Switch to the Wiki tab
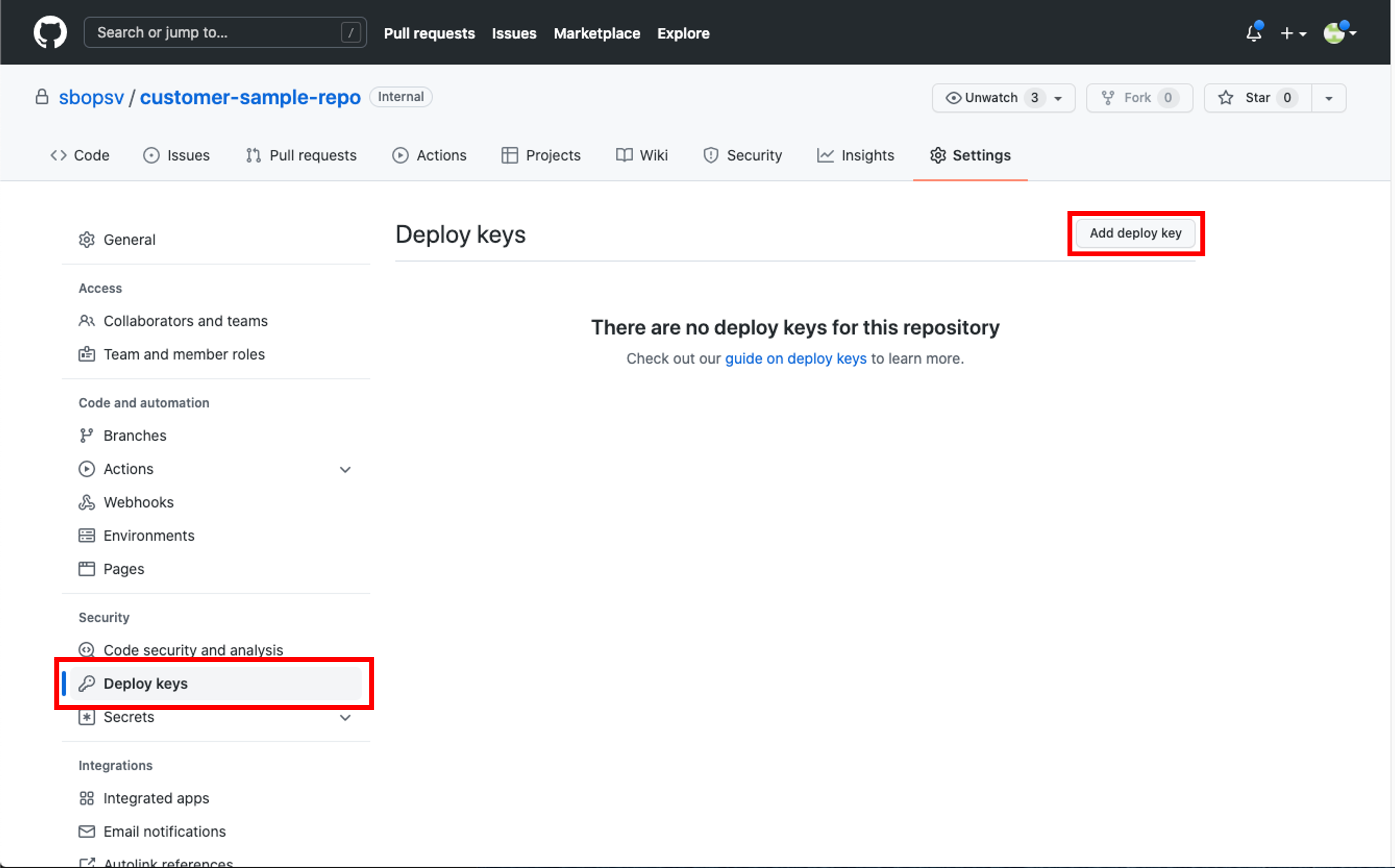 click(x=641, y=155)
